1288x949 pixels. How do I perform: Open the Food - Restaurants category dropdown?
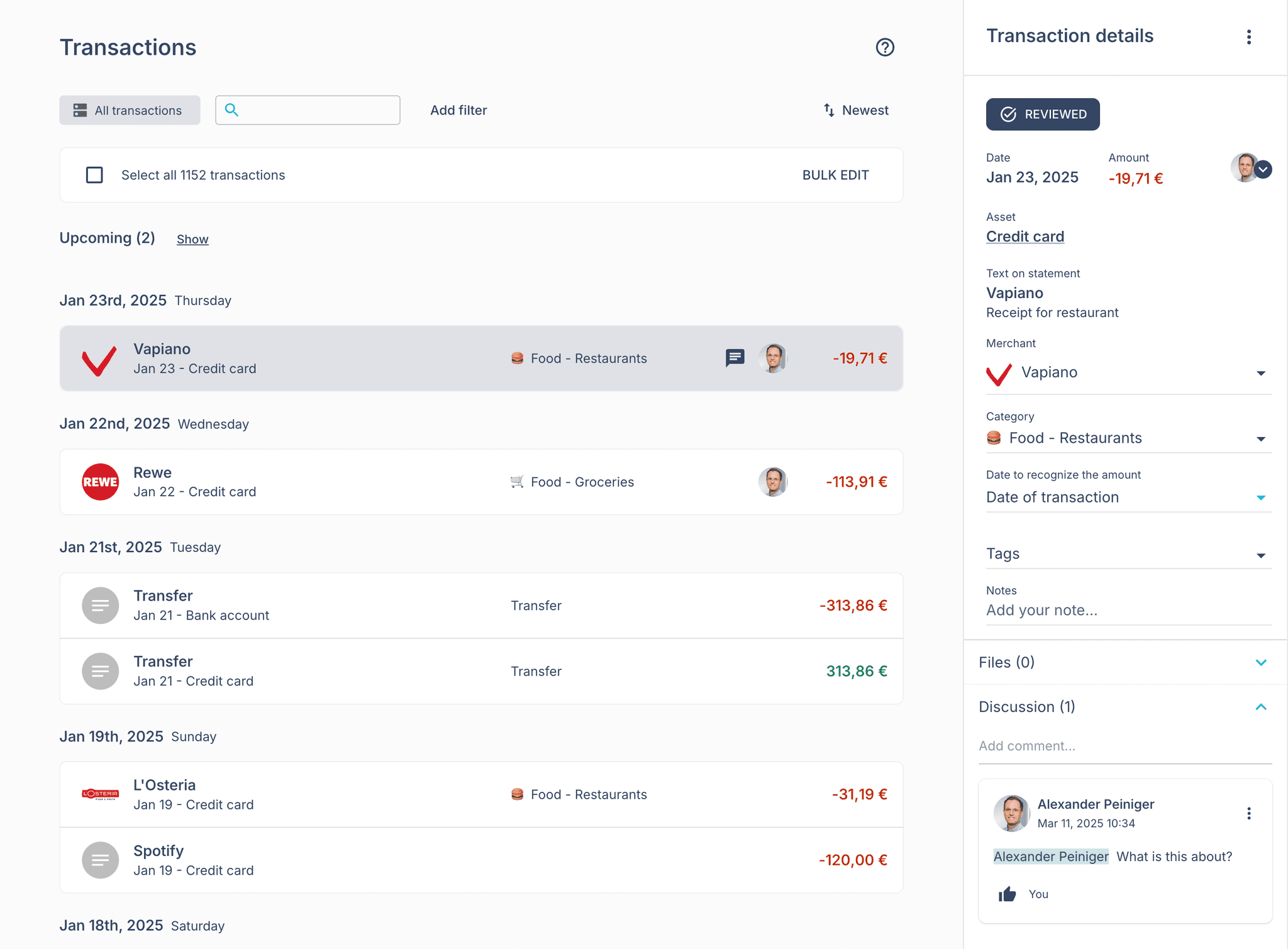pyautogui.click(x=1260, y=438)
